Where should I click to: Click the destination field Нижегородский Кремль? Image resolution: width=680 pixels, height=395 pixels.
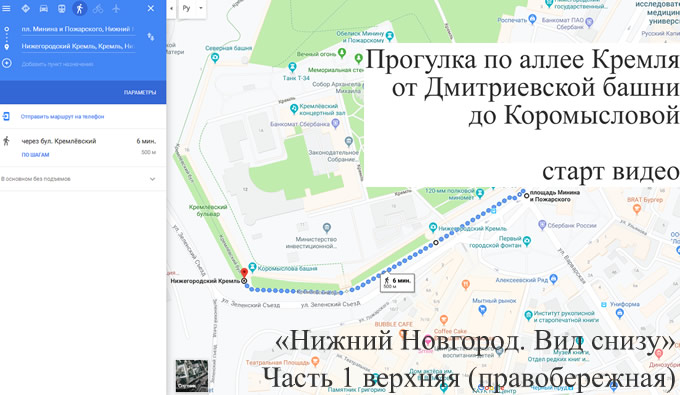pyautogui.click(x=78, y=46)
